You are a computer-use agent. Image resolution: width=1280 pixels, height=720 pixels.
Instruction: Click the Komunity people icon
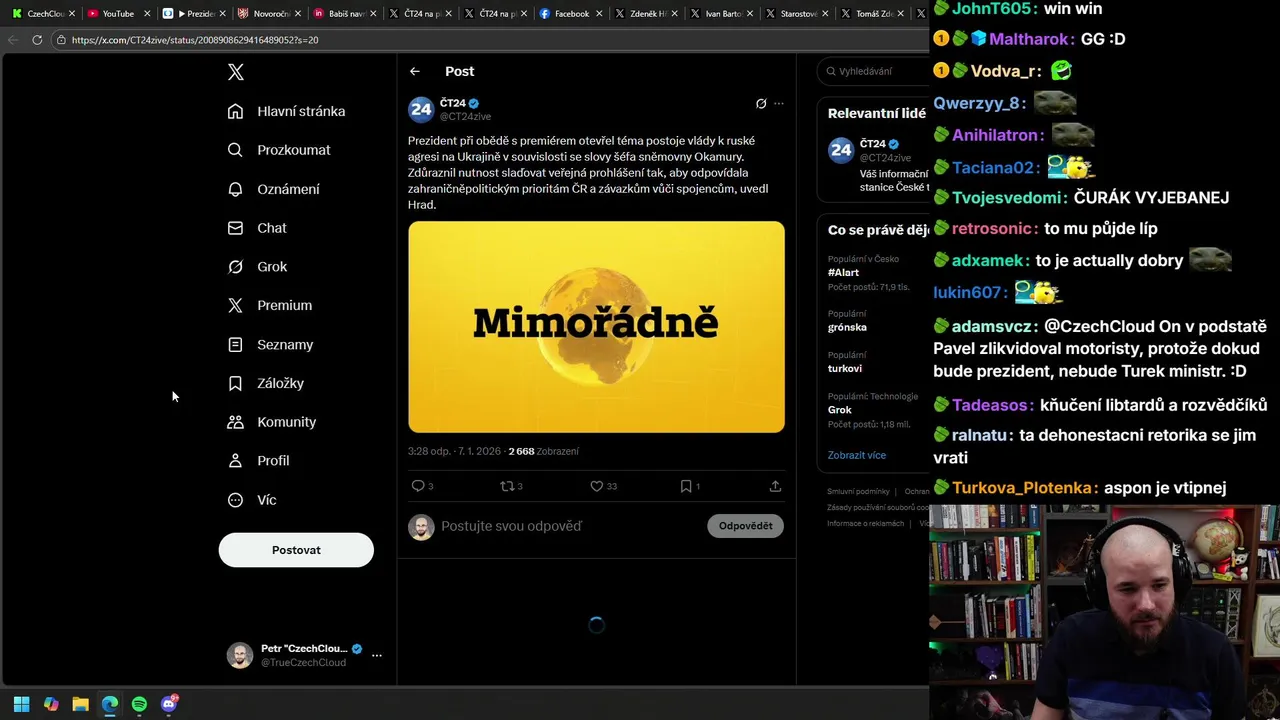235,422
